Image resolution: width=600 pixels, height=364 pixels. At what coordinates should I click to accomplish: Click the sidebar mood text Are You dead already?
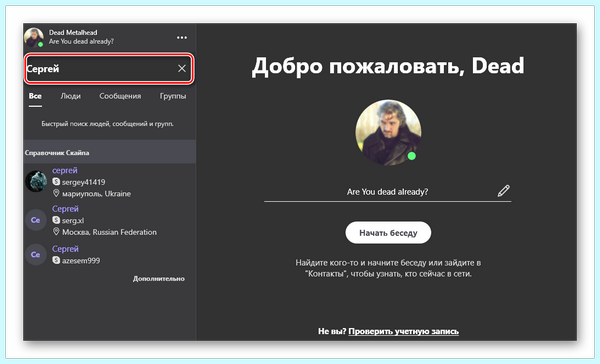(x=81, y=41)
